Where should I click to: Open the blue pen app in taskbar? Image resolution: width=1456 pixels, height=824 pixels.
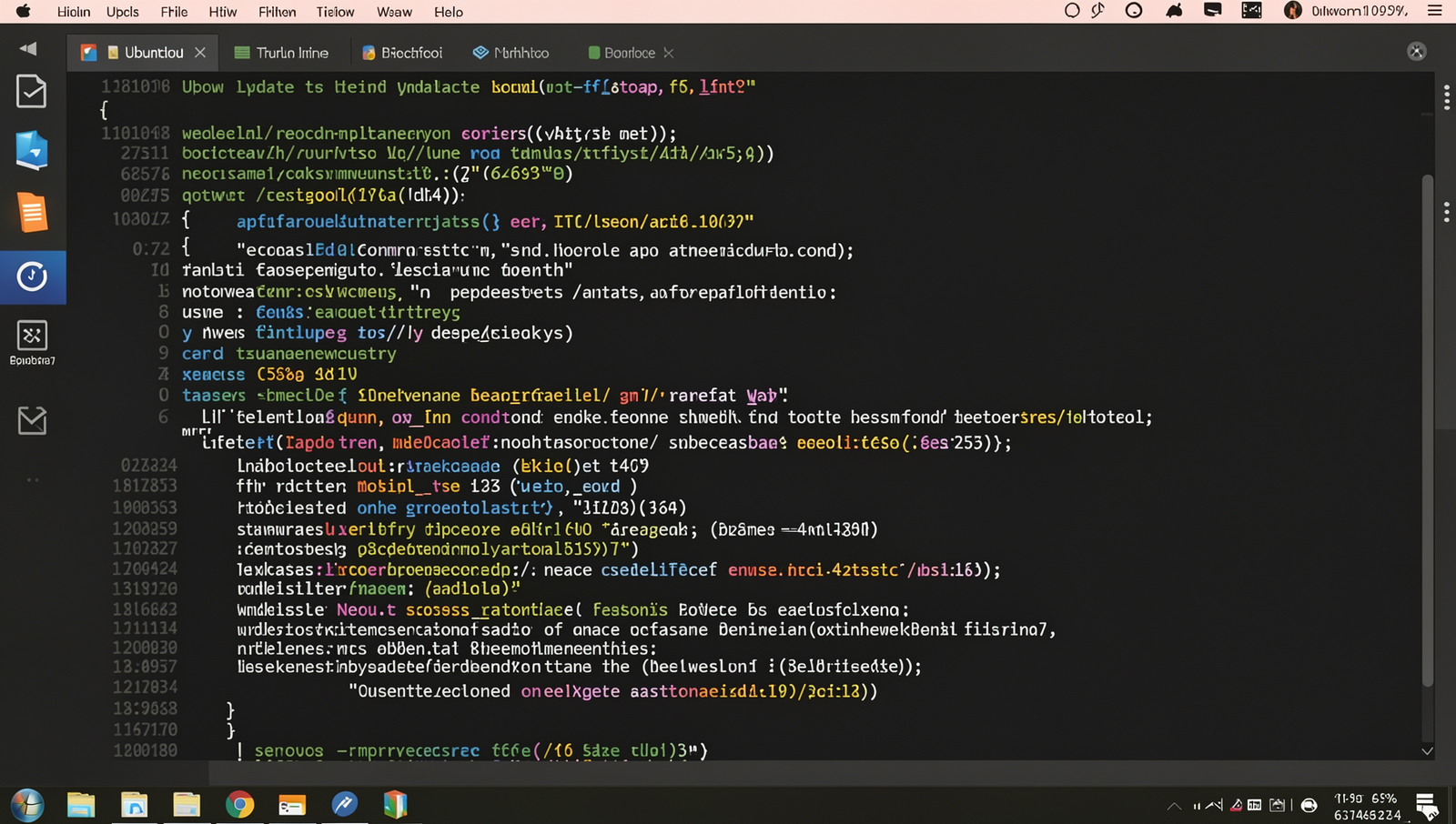[345, 804]
